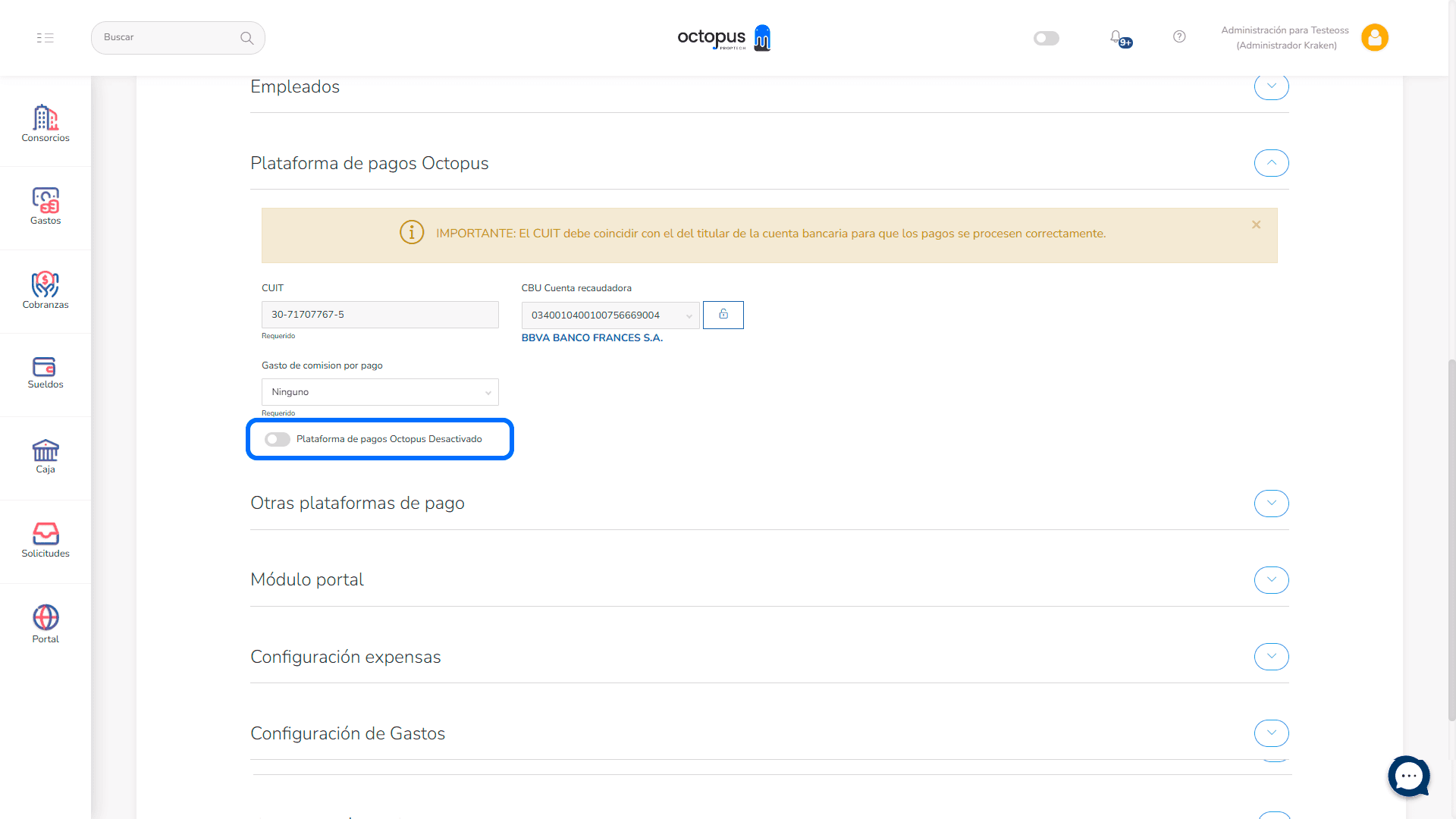Open notifications bell with 9+ badge

pos(1117,37)
